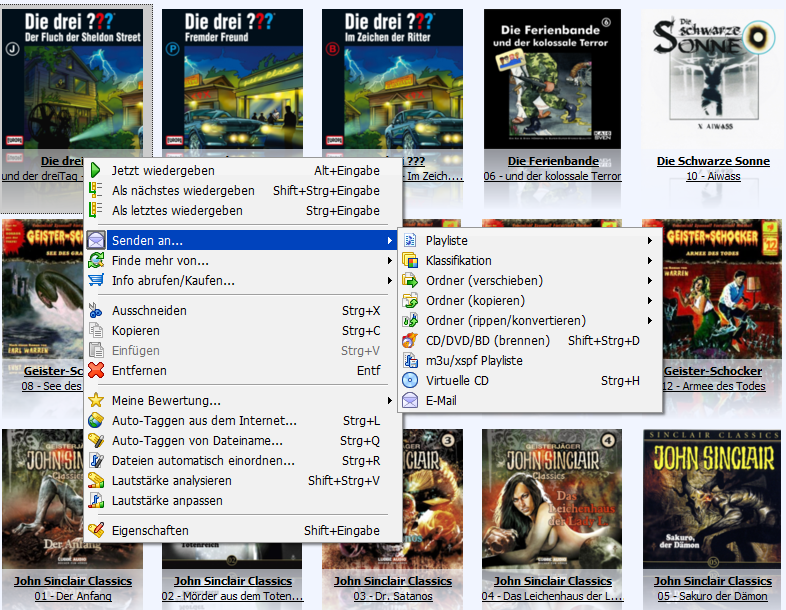Image resolution: width=786 pixels, height=610 pixels.
Task: Click the Als nächstes wiedergeben queue icon
Action: [96, 190]
